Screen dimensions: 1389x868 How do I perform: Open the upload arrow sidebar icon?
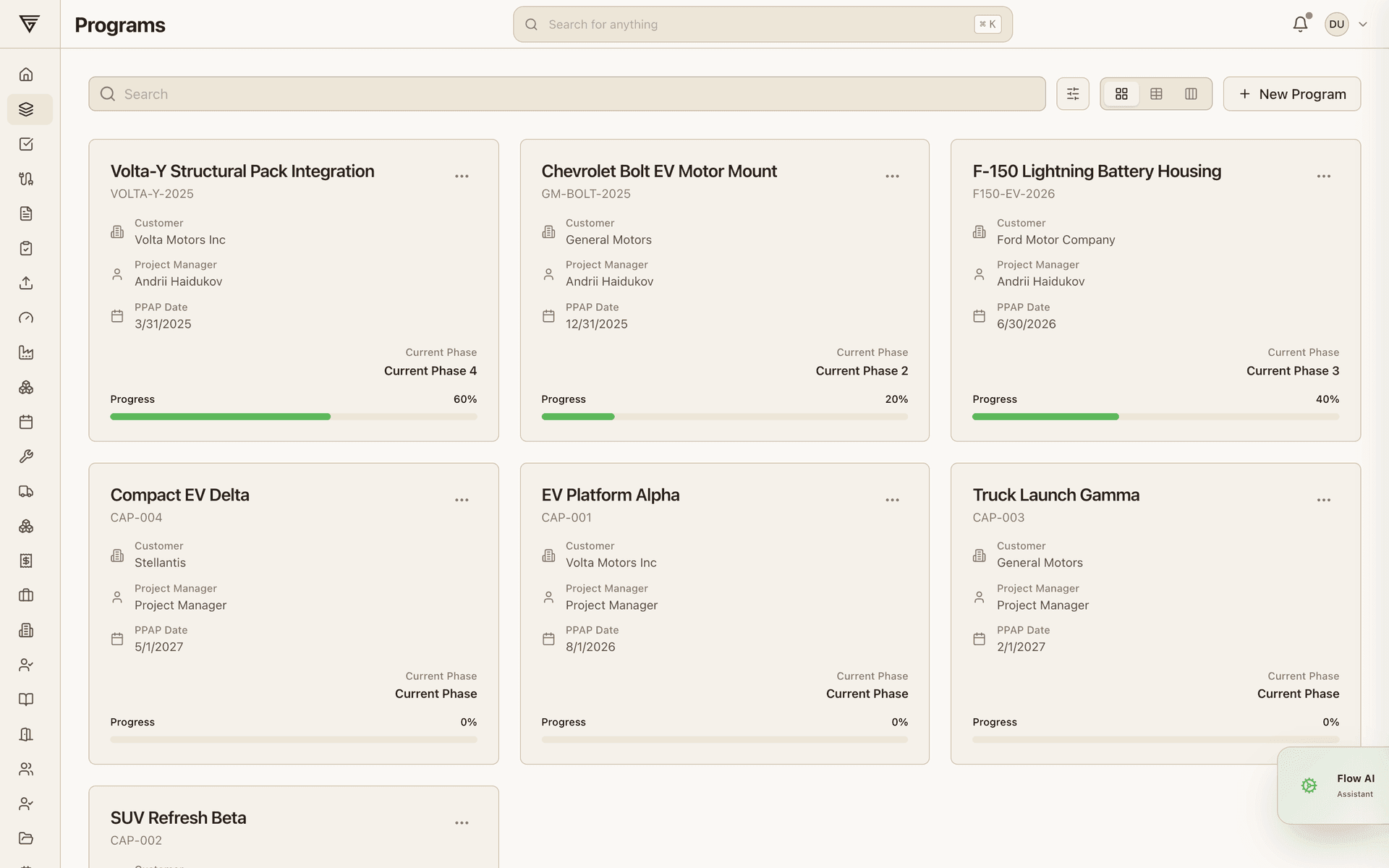[x=26, y=283]
